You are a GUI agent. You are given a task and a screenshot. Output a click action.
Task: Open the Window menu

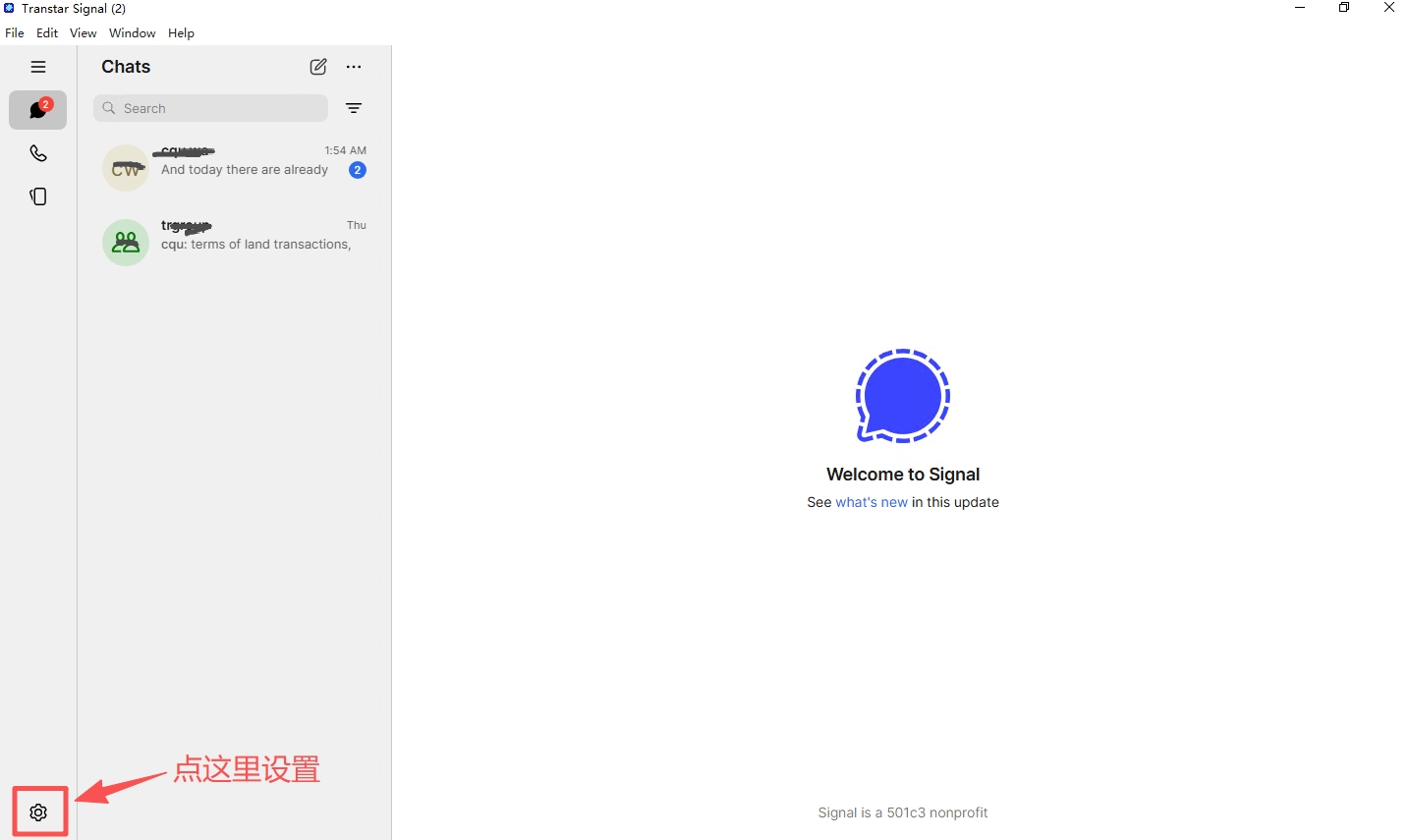coord(132,32)
